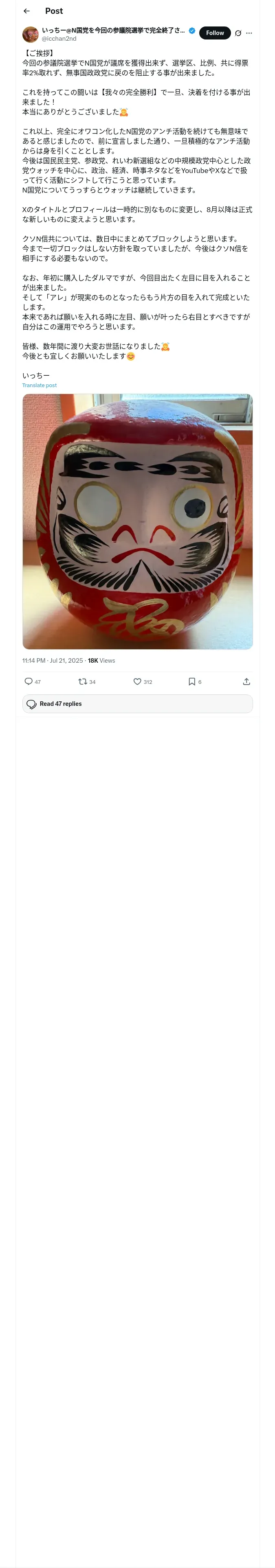Go back using the arrow icon

click(x=26, y=11)
